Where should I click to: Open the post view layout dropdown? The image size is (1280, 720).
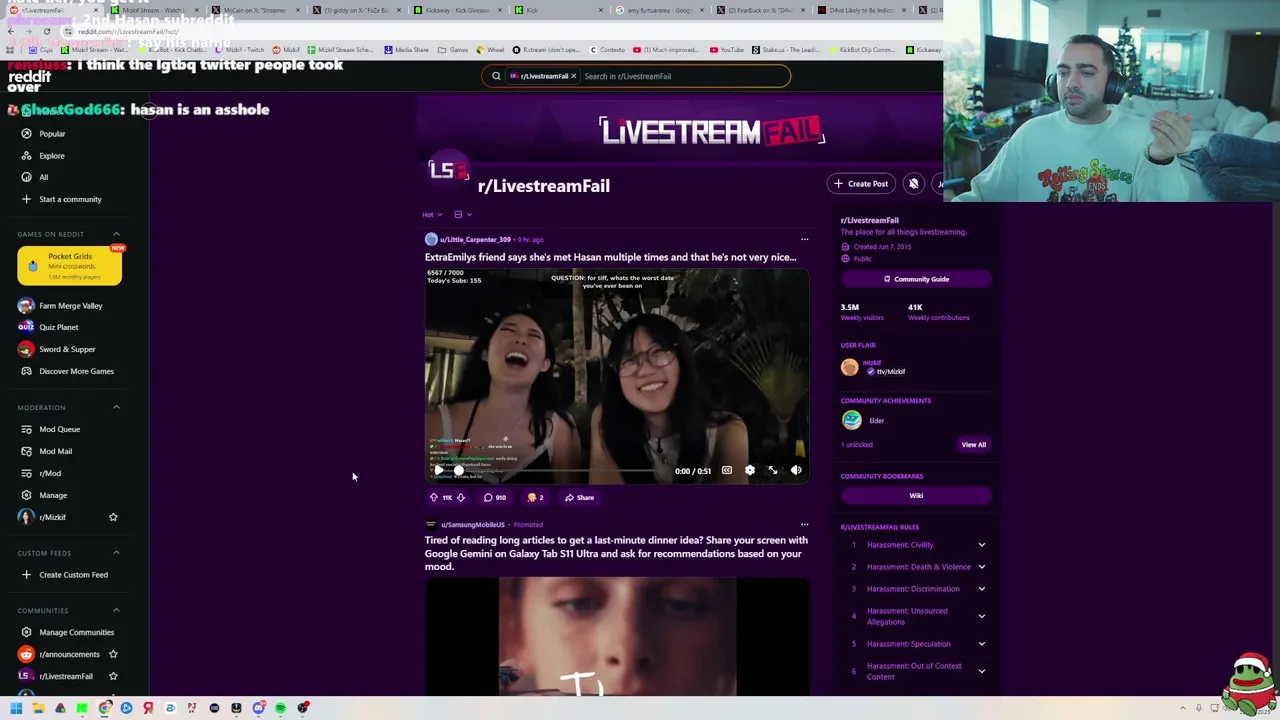463,214
